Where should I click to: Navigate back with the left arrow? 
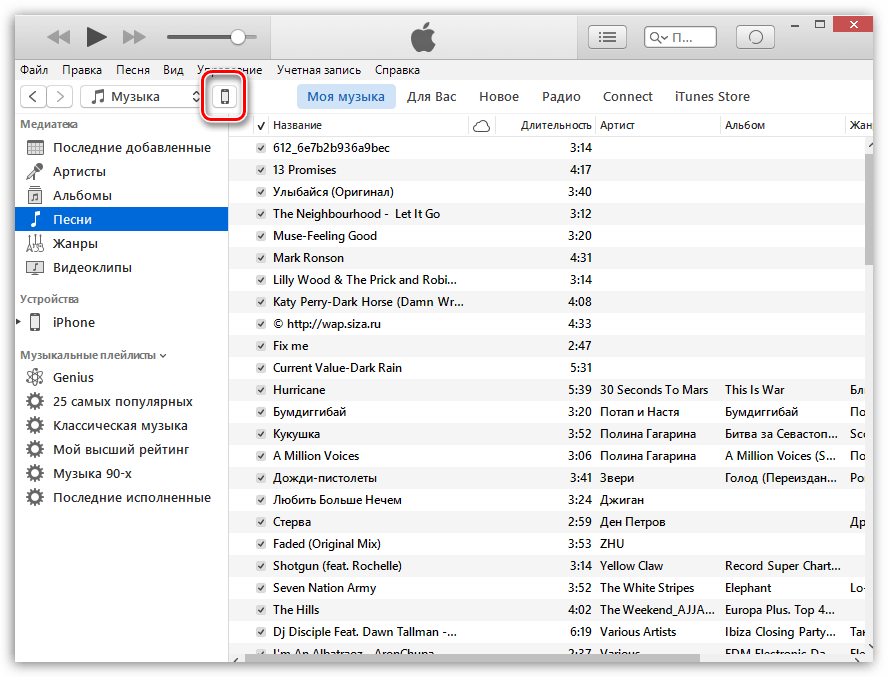(34, 97)
